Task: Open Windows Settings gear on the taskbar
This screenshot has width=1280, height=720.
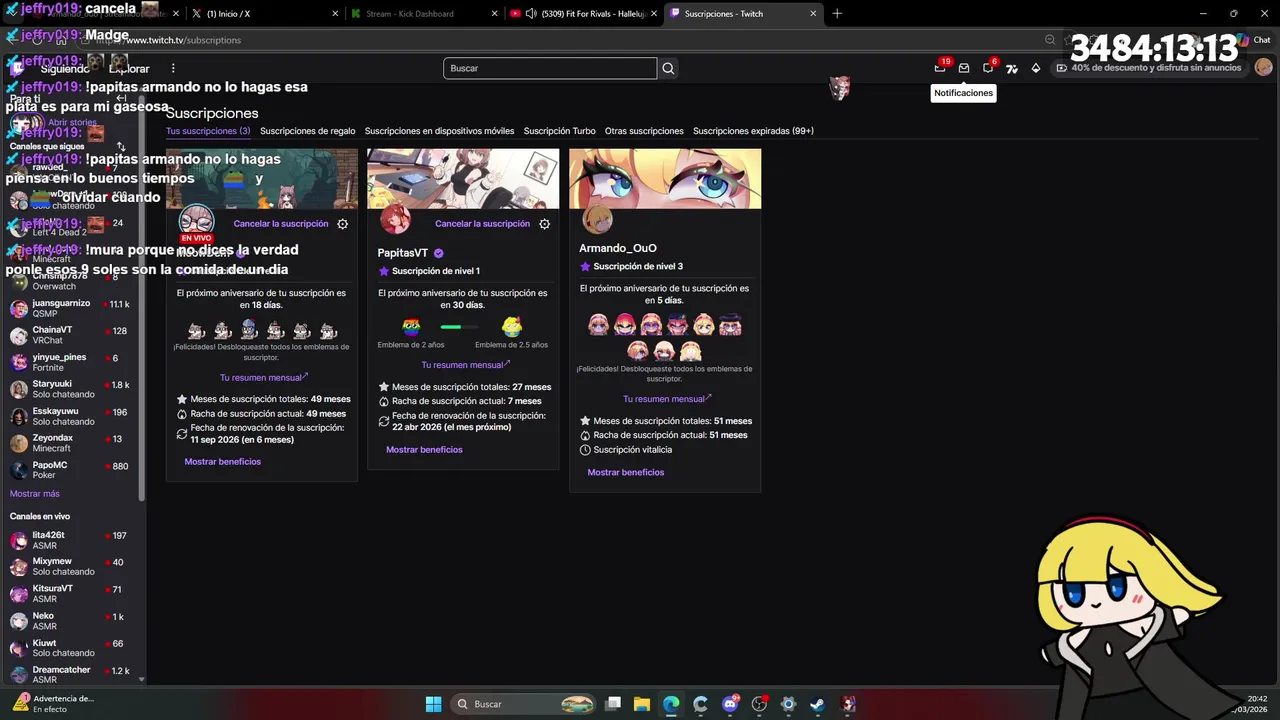Action: (788, 704)
